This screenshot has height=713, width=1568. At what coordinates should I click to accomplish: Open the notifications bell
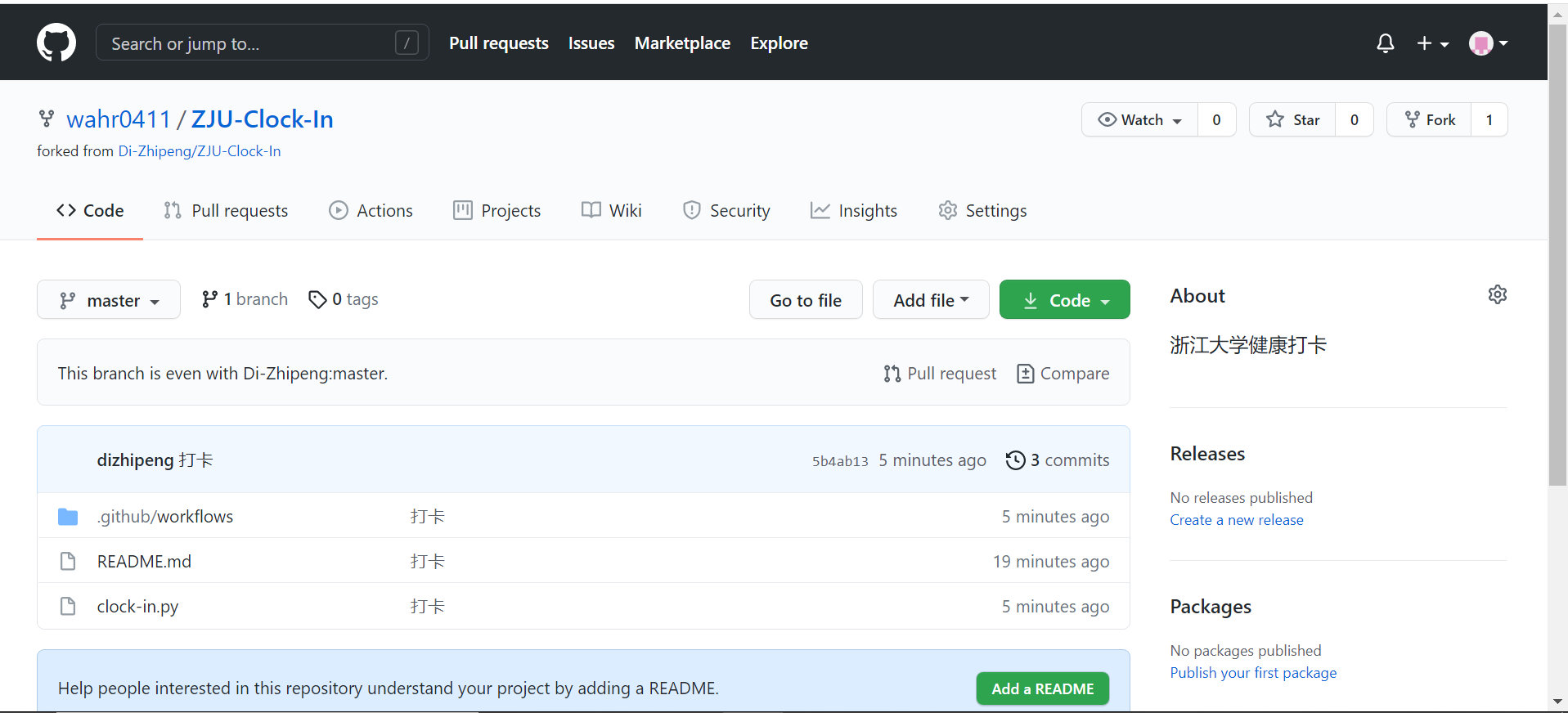[1385, 43]
